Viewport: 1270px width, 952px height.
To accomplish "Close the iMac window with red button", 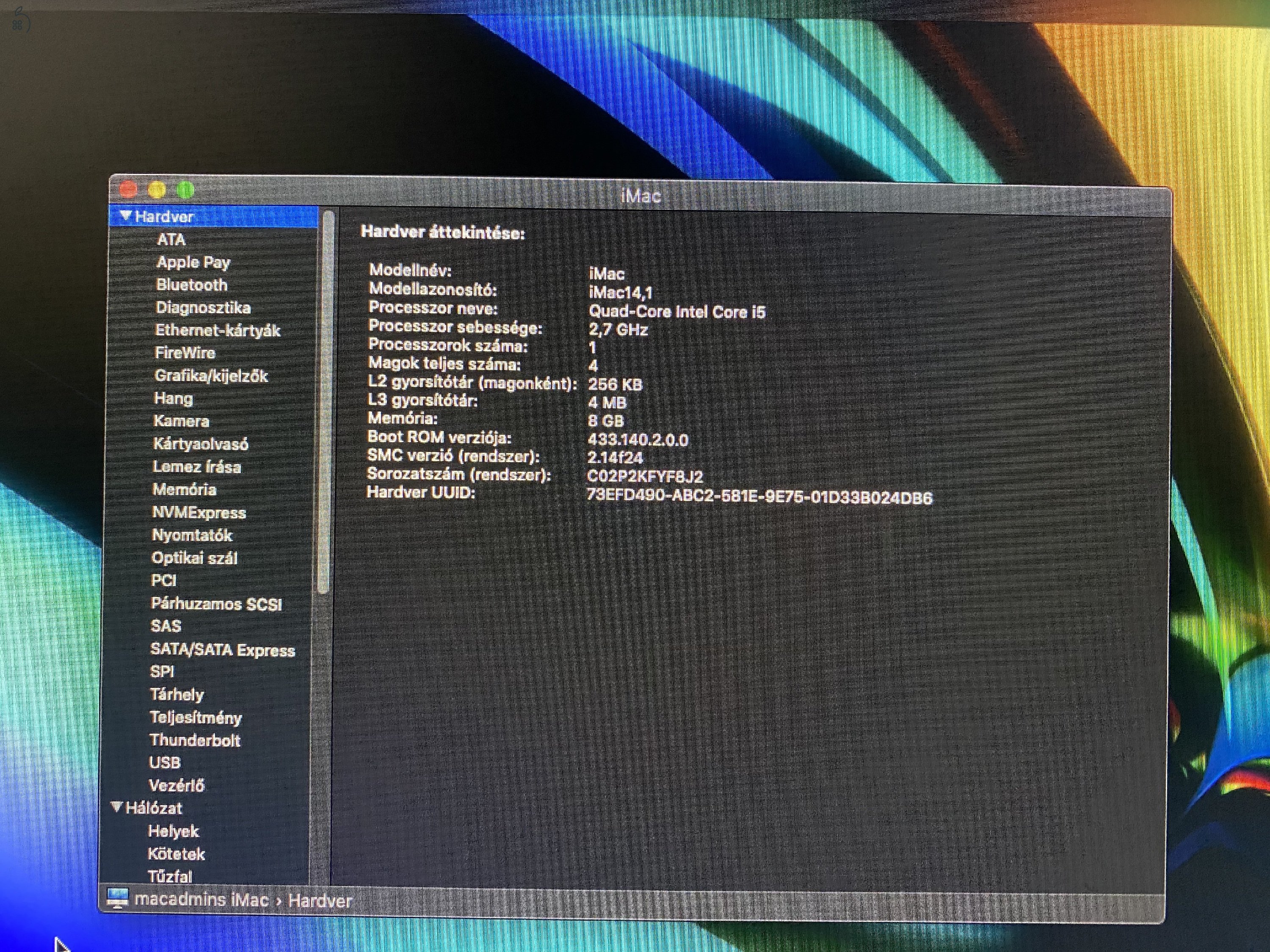I will pos(128,190).
